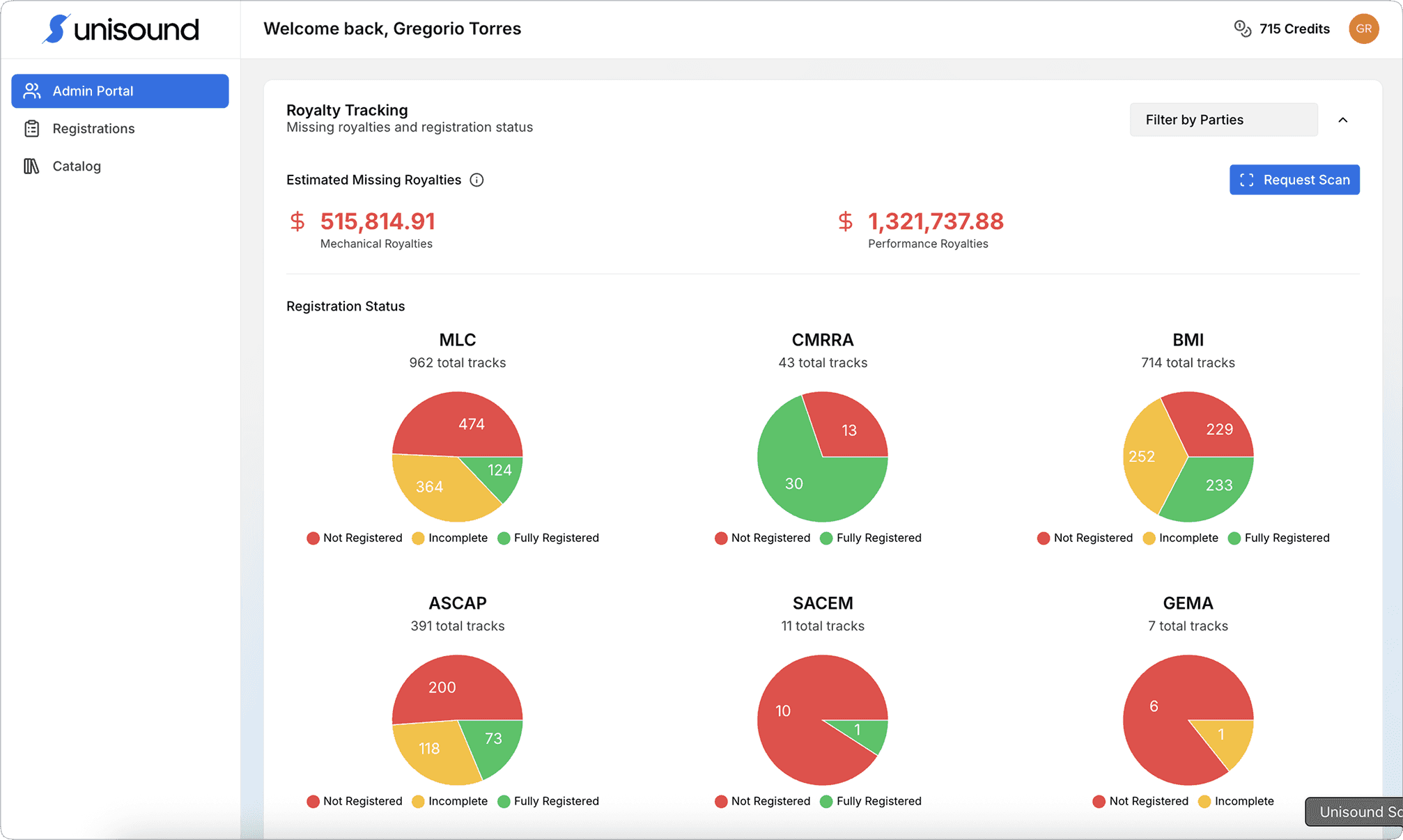Toggle CMRRA Fully Registered legend
Viewport: 1403px width, 840px height.
tap(871, 538)
